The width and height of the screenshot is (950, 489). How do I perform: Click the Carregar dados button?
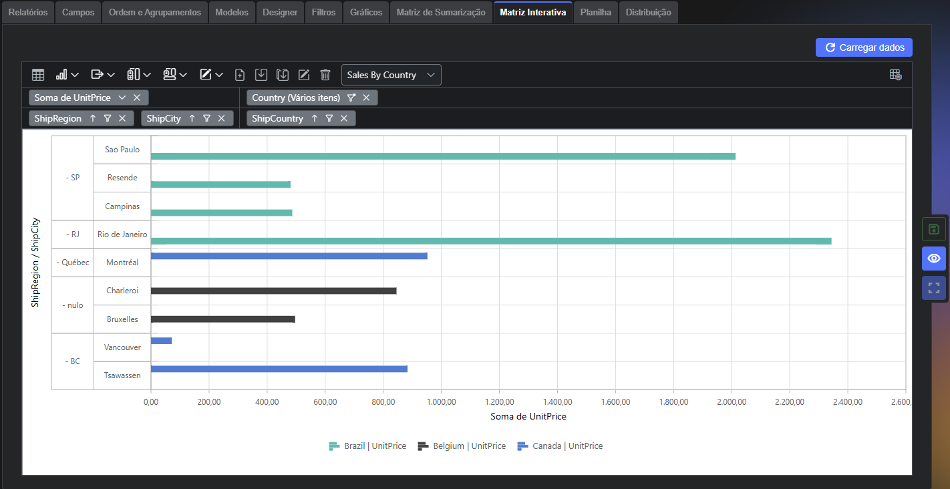(x=864, y=47)
